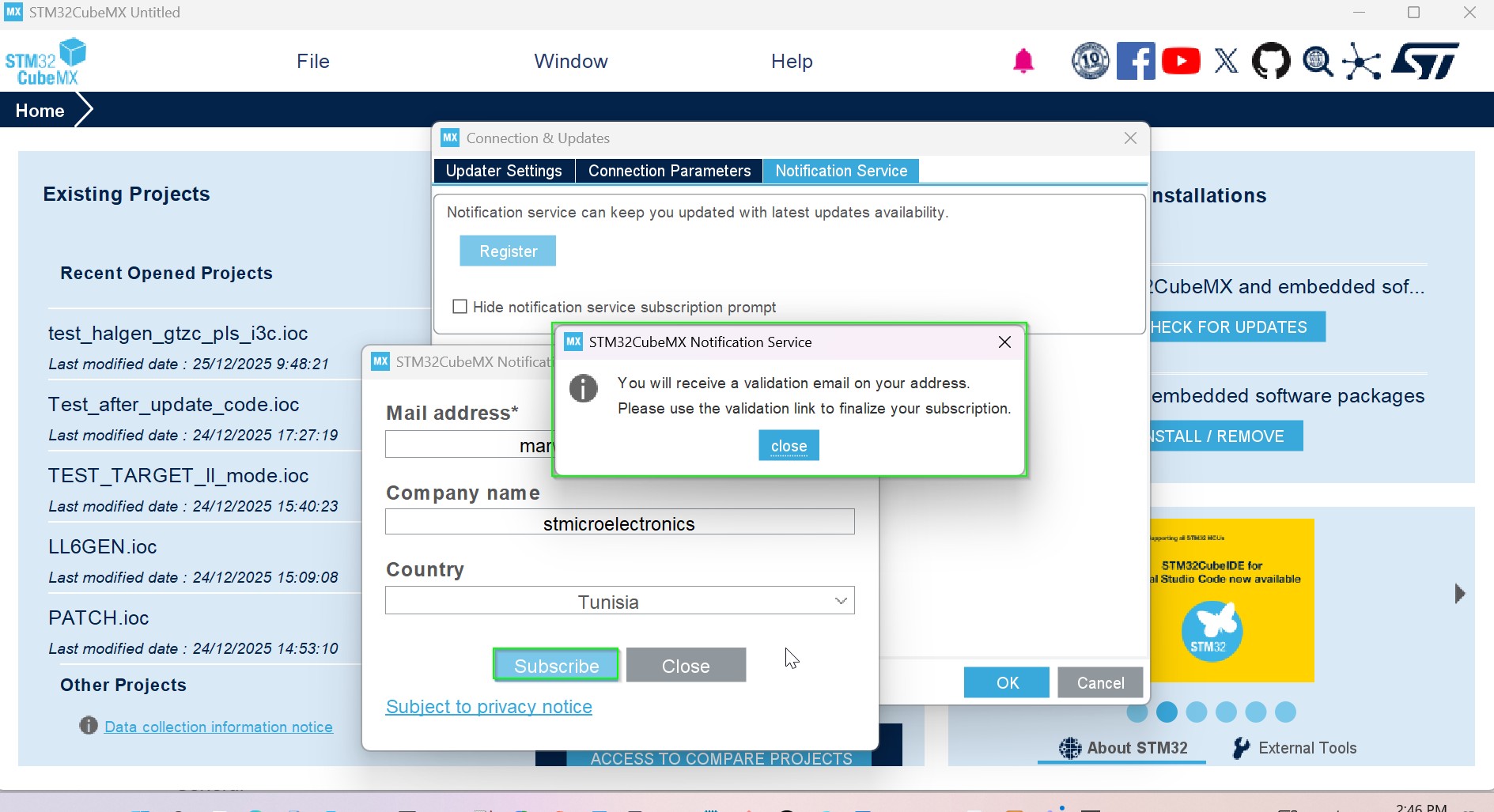Open the Subject to privacy notice link
This screenshot has height=812, width=1494.
point(489,706)
